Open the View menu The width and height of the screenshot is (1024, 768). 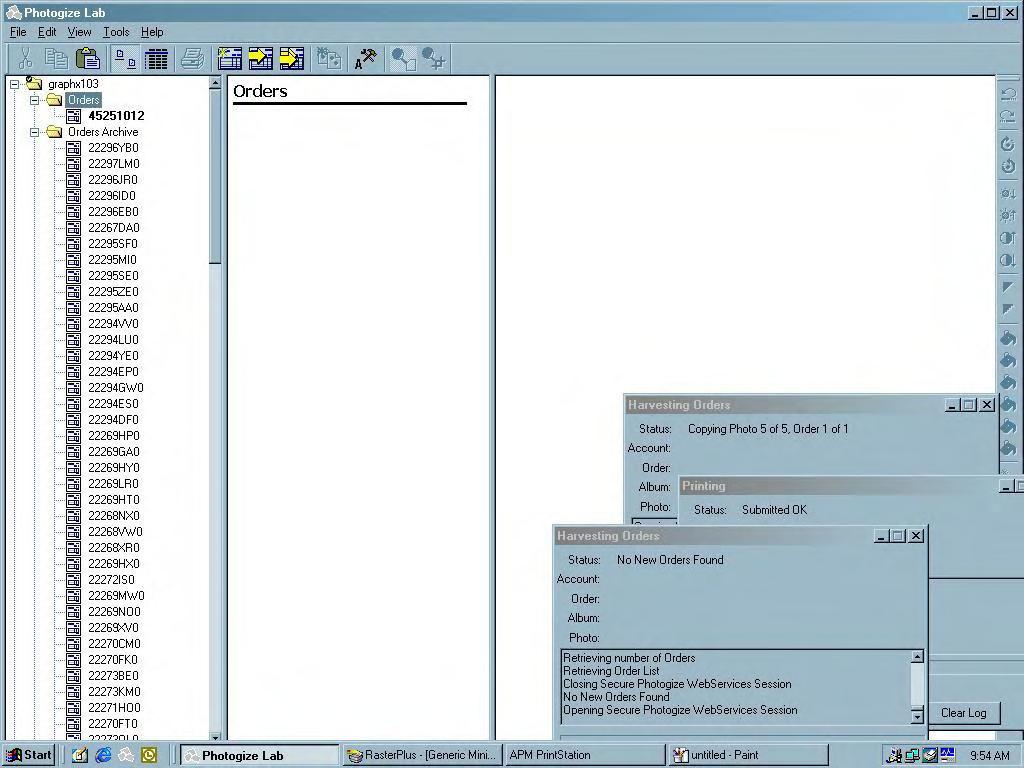tap(80, 32)
